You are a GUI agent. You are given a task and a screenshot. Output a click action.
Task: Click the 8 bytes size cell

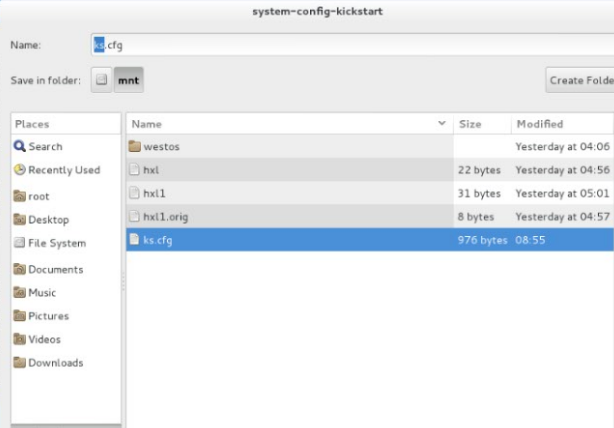point(476,217)
